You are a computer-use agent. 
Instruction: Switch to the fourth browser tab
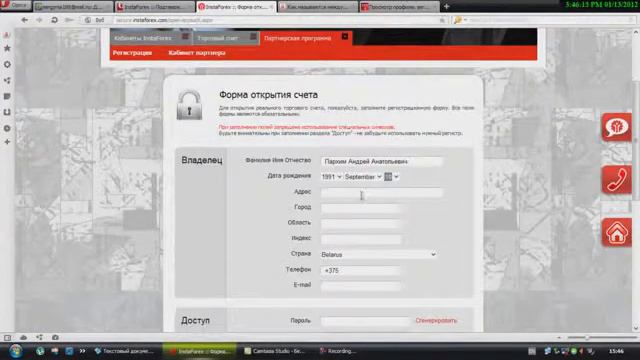coord(318,7)
